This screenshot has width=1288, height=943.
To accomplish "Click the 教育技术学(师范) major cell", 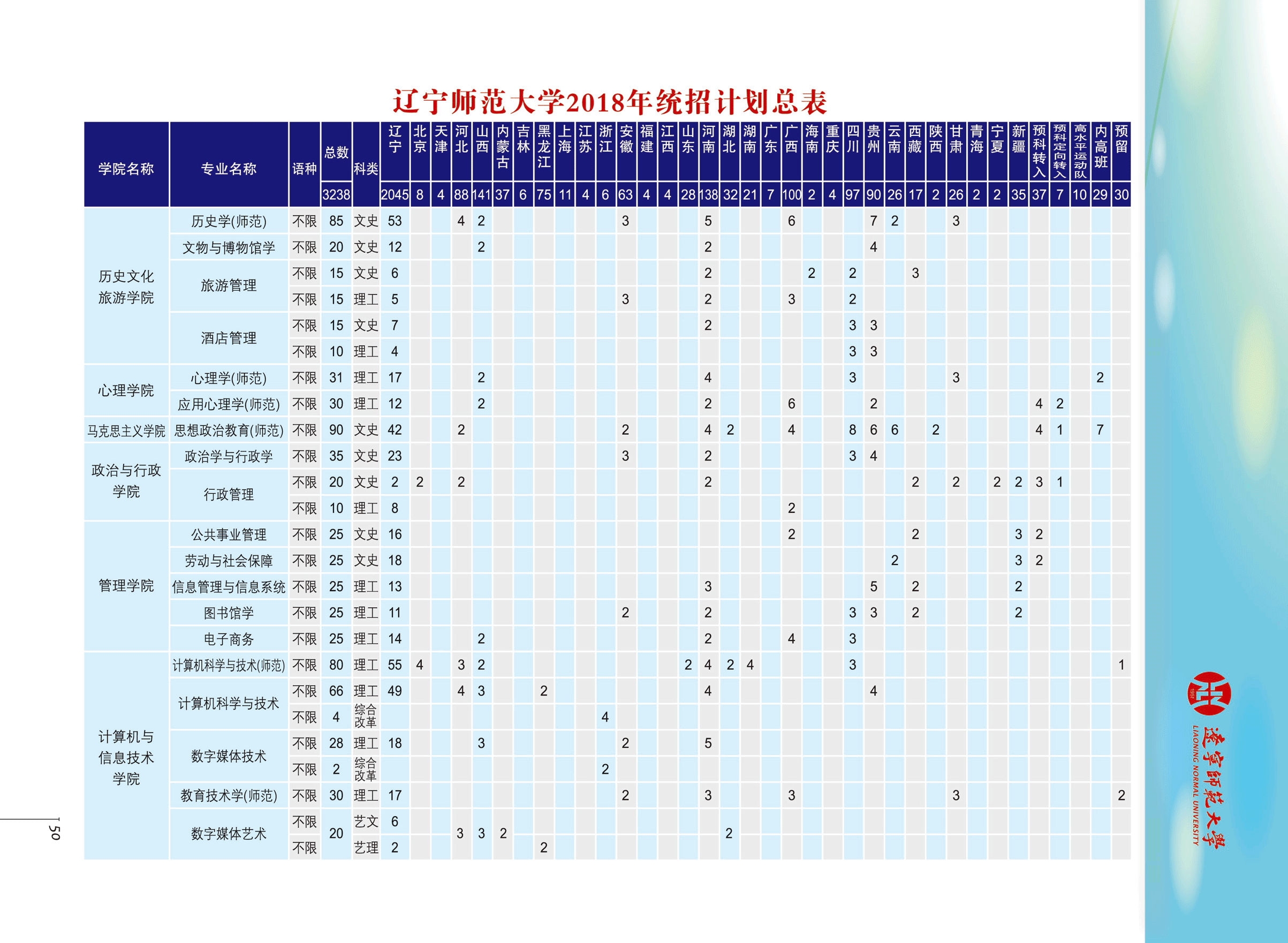I will [x=229, y=796].
